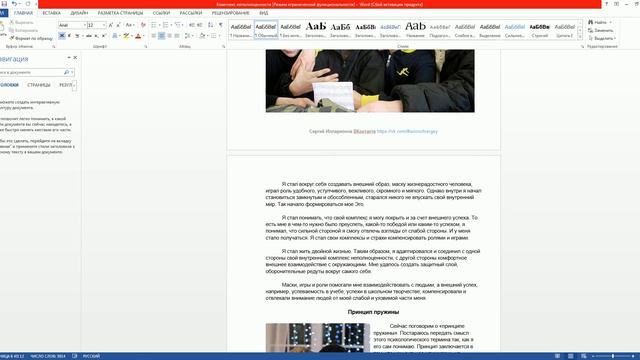Open the ССЫЛКИ ribbon tab
The width and height of the screenshot is (640, 360).
[161, 13]
